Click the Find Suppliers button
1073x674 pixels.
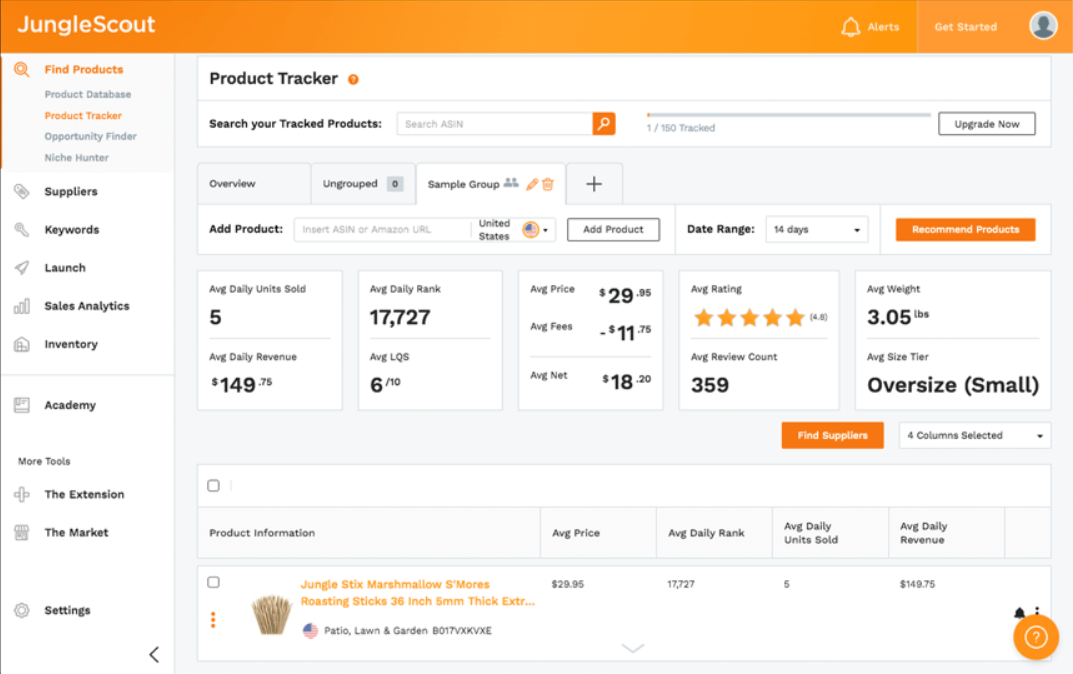832,436
